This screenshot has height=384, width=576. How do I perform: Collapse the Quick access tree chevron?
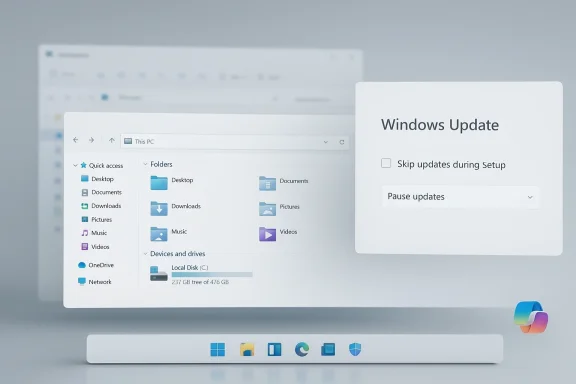coord(75,166)
